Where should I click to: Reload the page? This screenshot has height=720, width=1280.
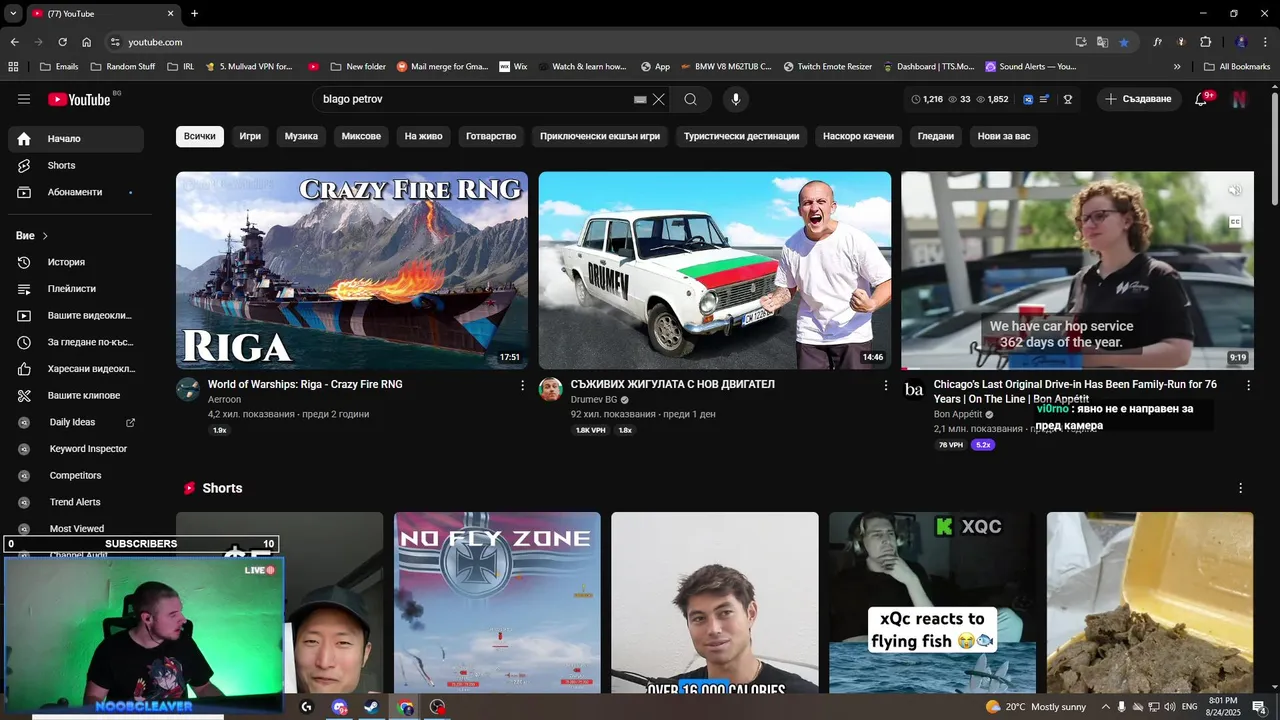pos(62,42)
